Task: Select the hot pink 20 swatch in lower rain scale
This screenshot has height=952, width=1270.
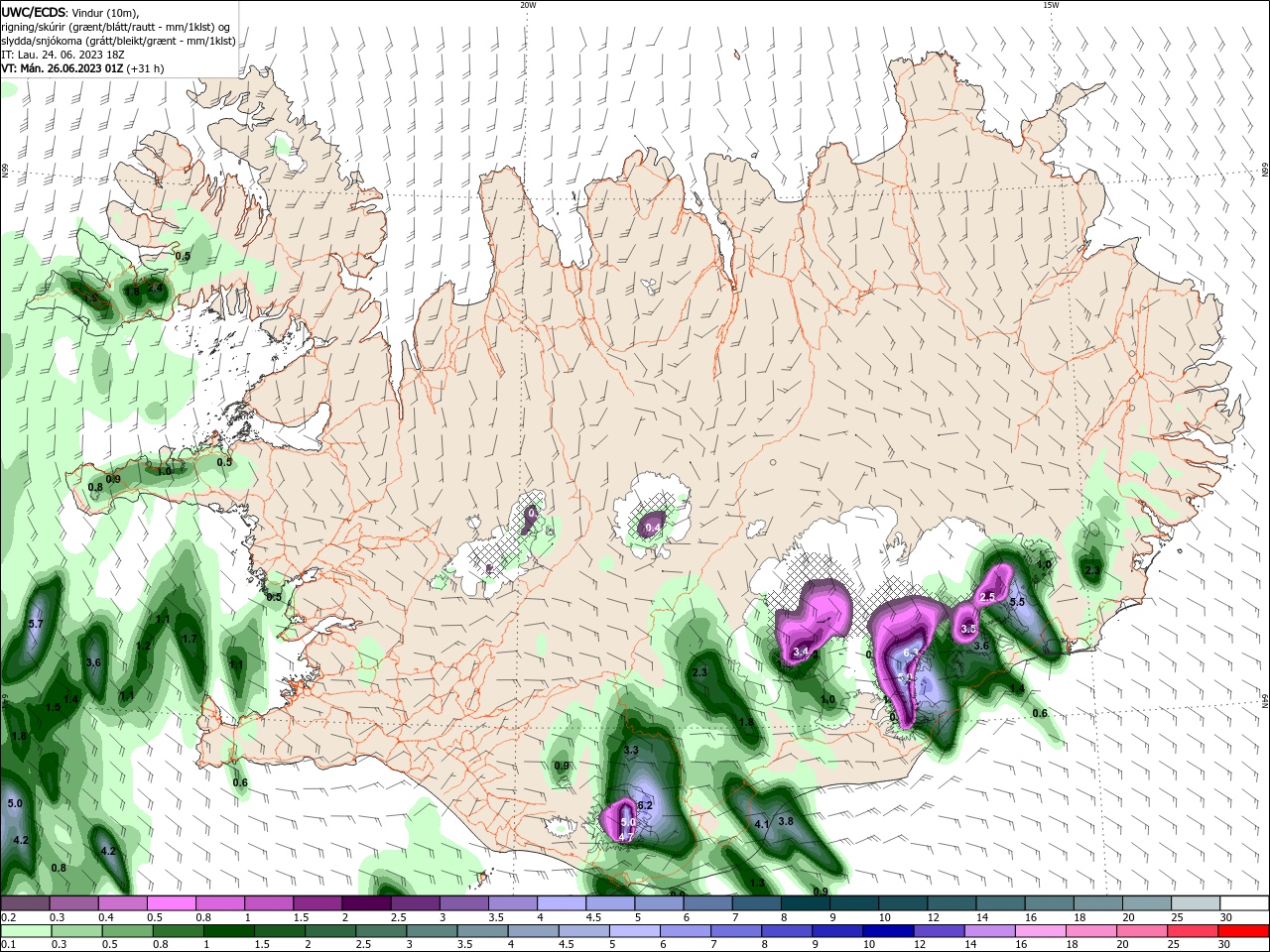Action: click(x=1143, y=932)
